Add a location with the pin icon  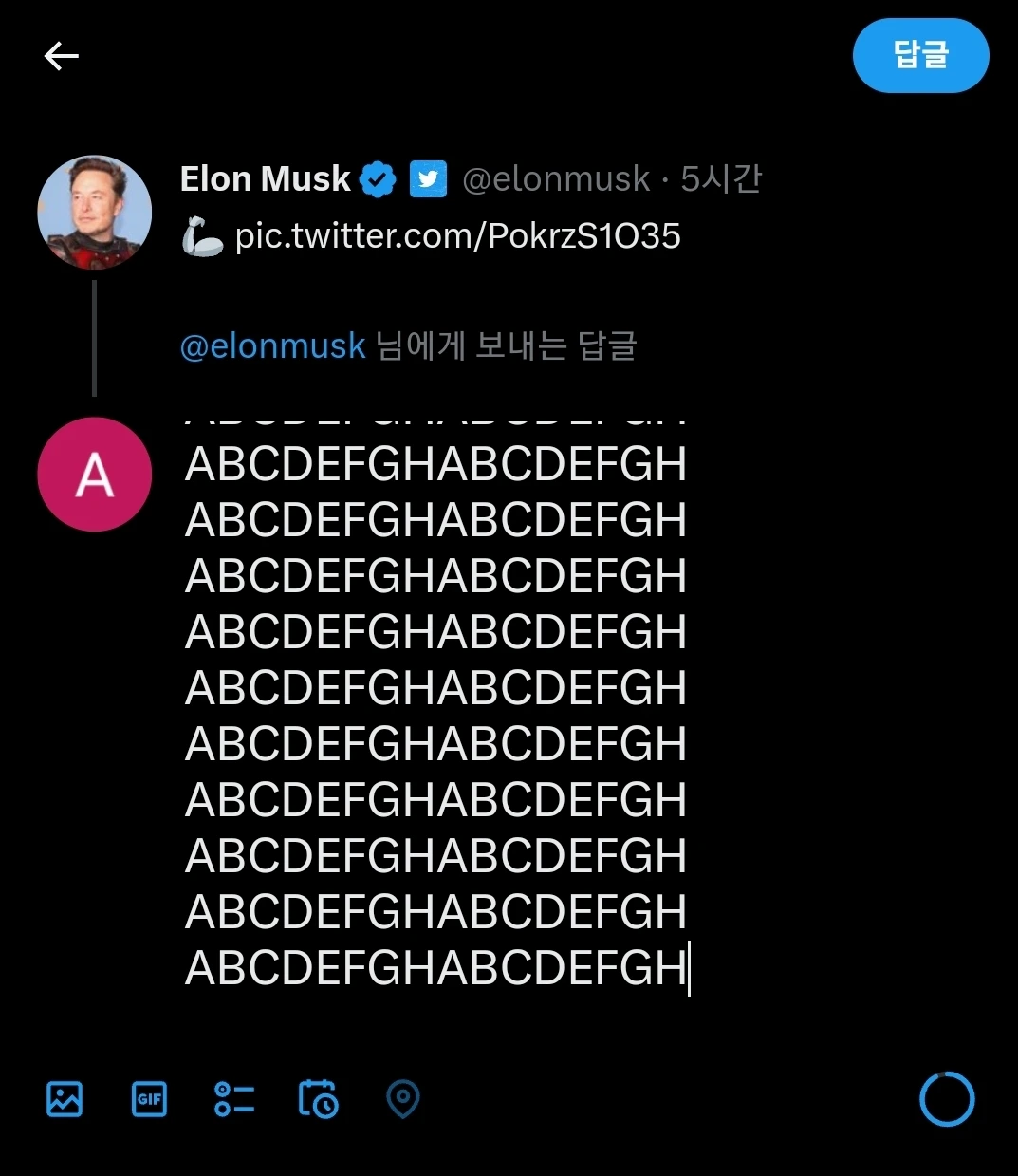click(x=403, y=1099)
